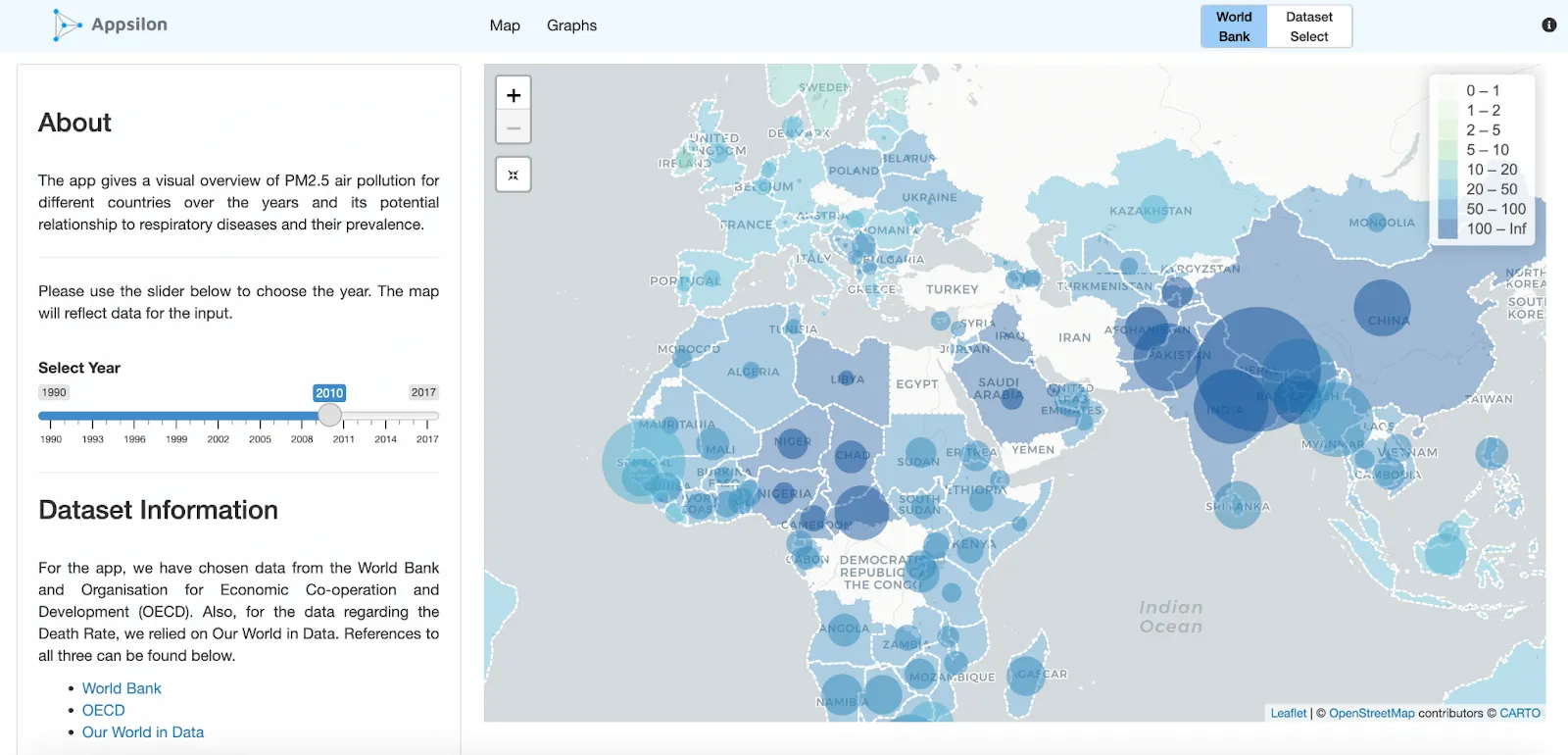Click the Senegal pollution circle marker
Image resolution: width=1568 pixels, height=755 pixels.
(642, 463)
